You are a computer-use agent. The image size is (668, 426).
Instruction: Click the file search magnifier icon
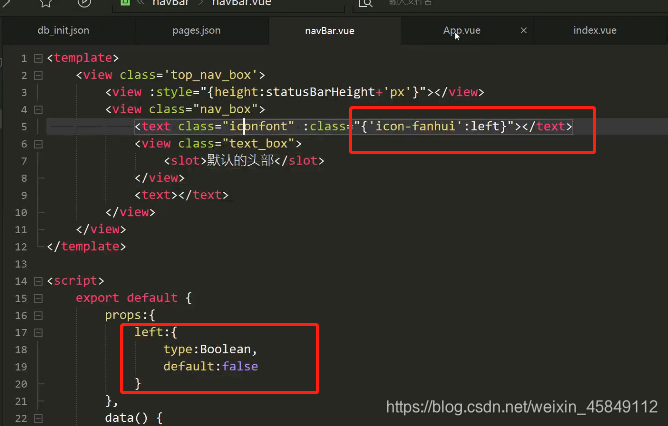366,3
